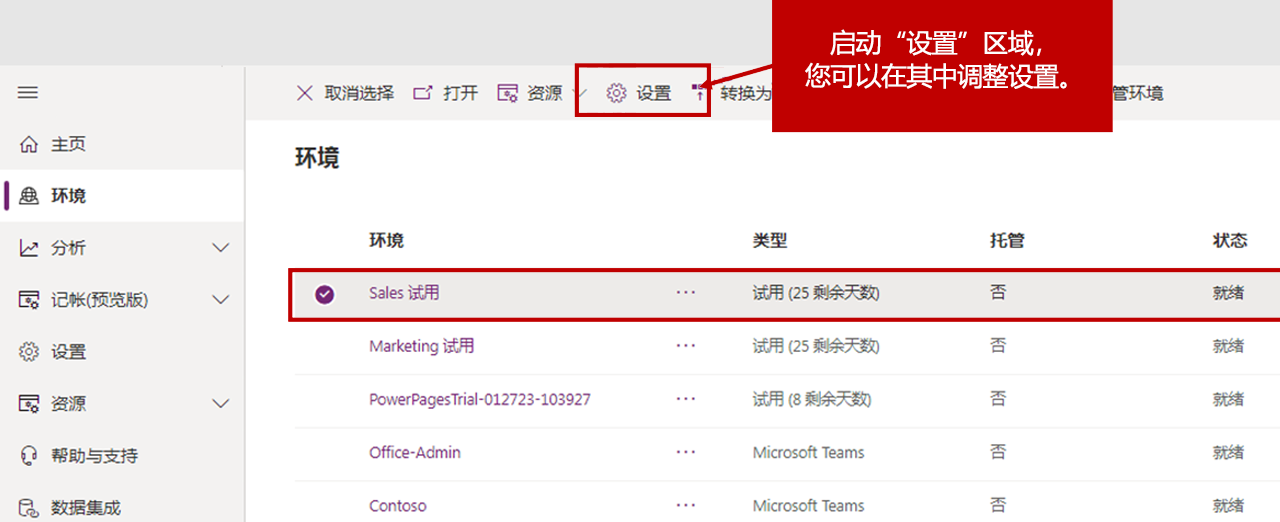The width and height of the screenshot is (1280, 522).
Task: Open the Office-Admin environment link
Action: 415,452
